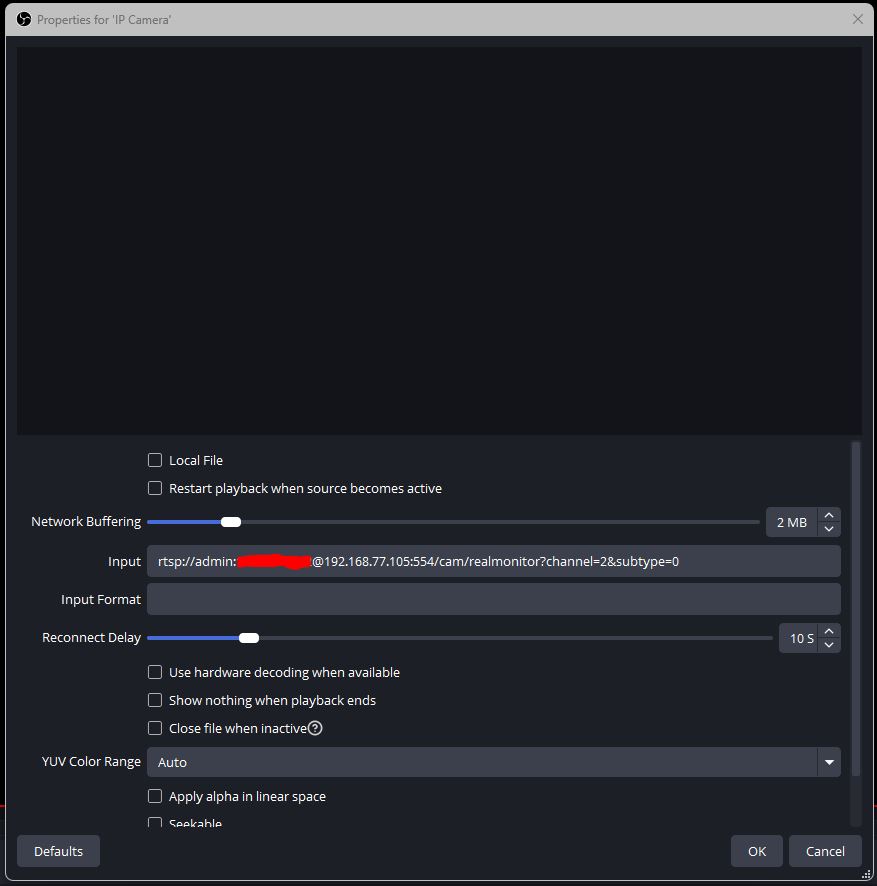Close the IP Camera properties window
Screen dimensions: 877x886
[857, 19]
